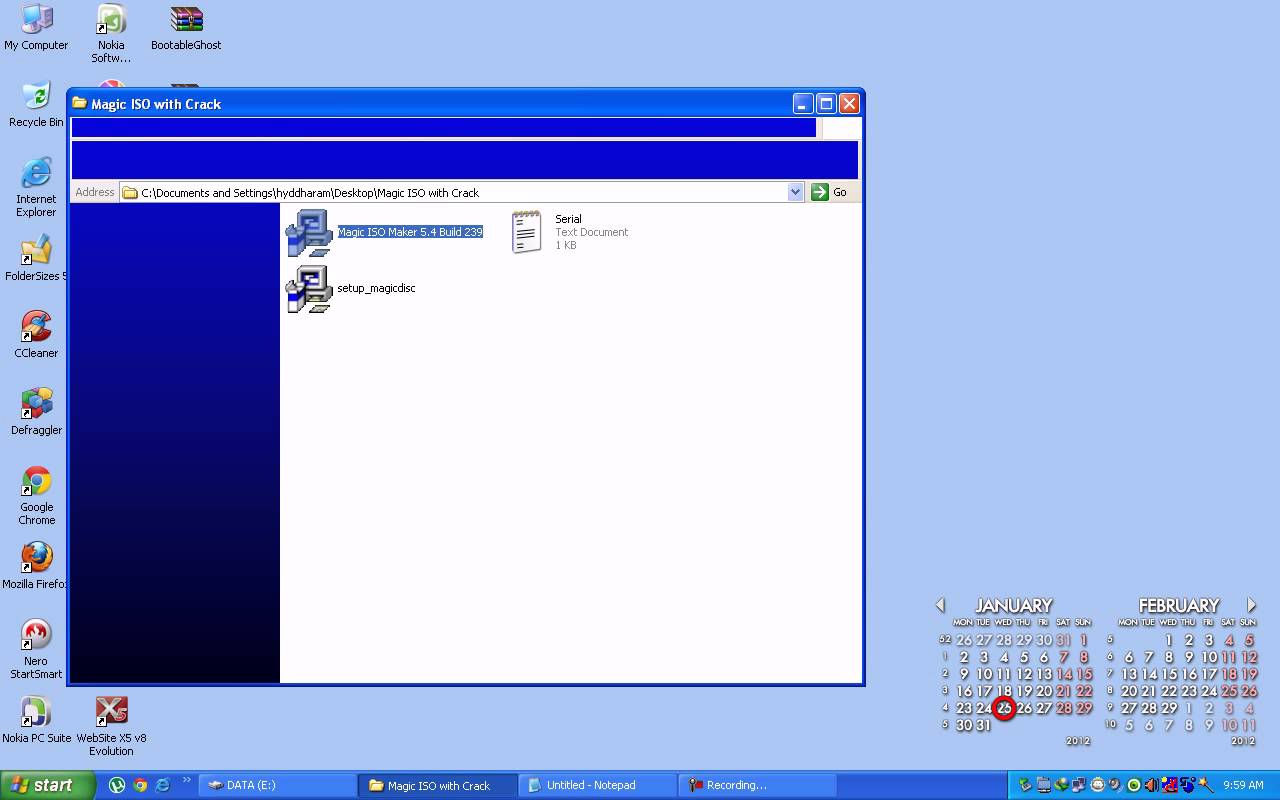
Task: Click the Serial file name label
Action: [568, 219]
